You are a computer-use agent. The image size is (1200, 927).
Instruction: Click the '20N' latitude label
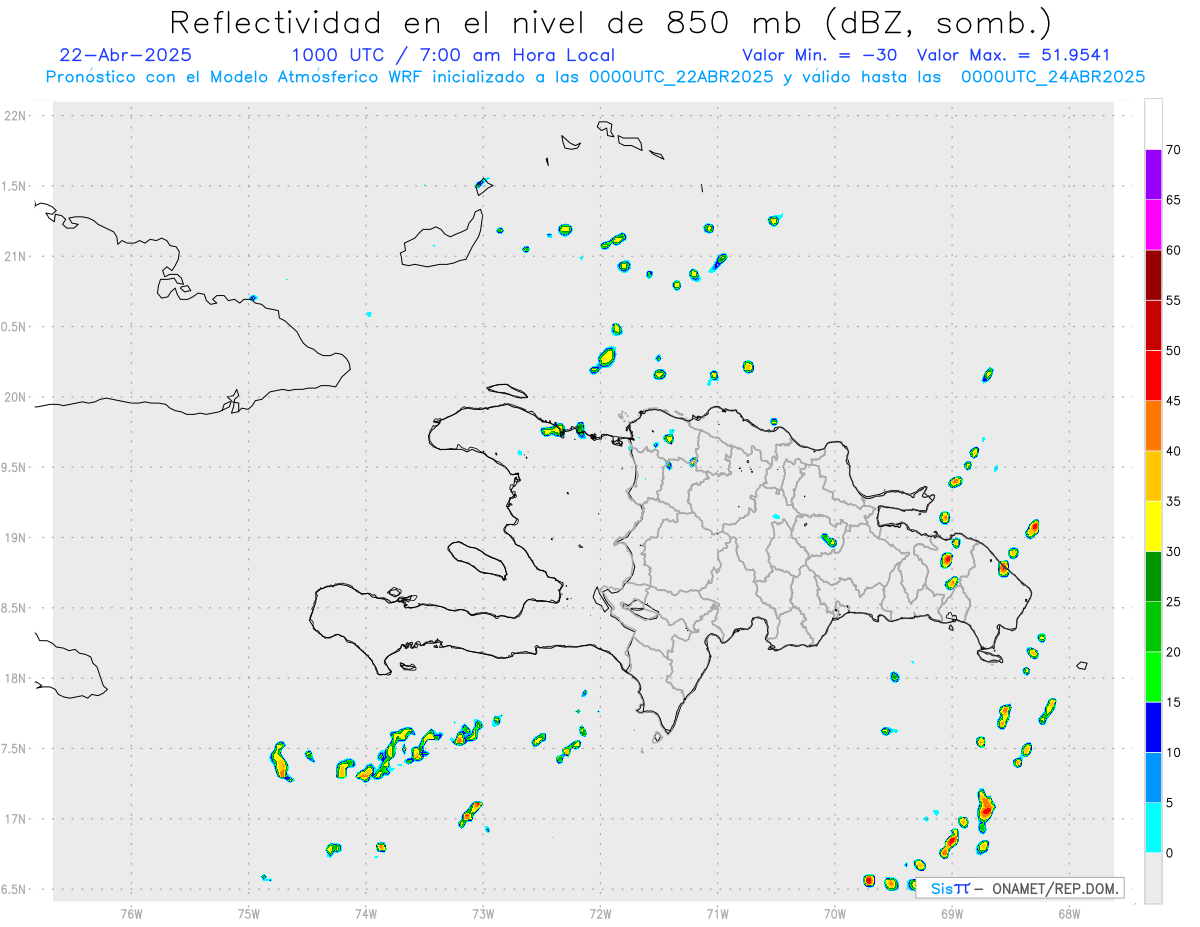click(16, 397)
